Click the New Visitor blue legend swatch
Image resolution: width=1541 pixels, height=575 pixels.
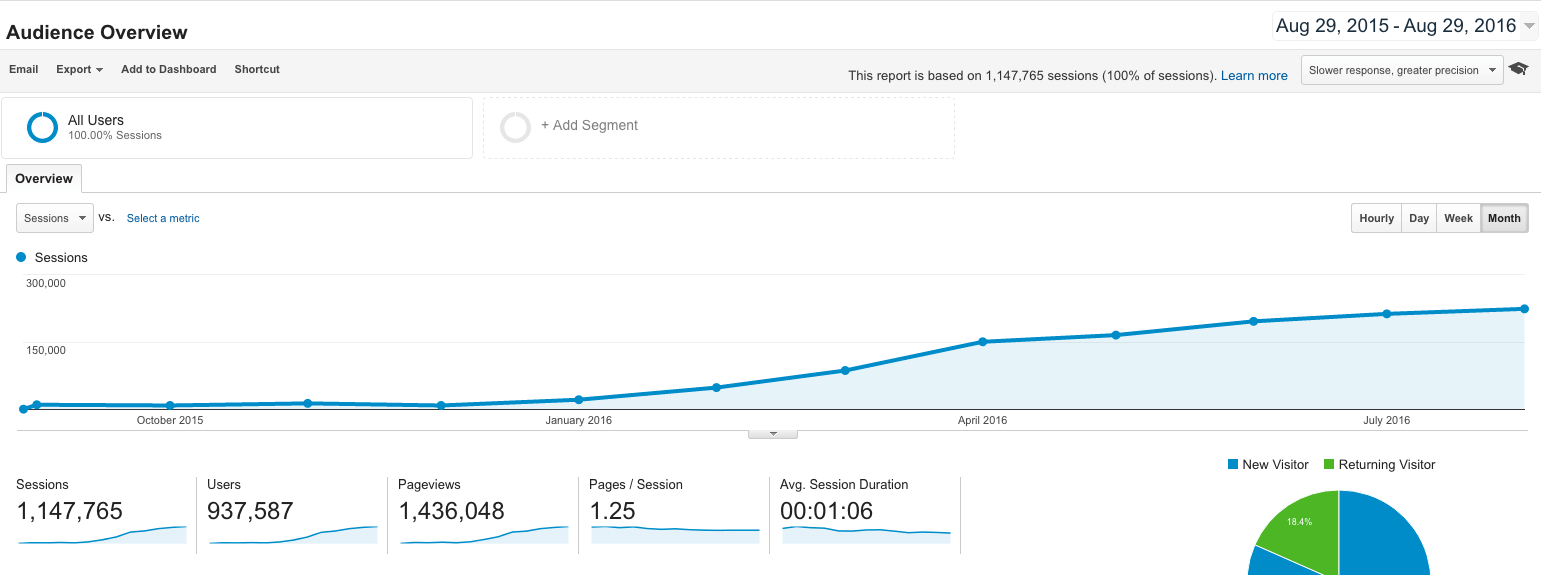pos(1232,464)
